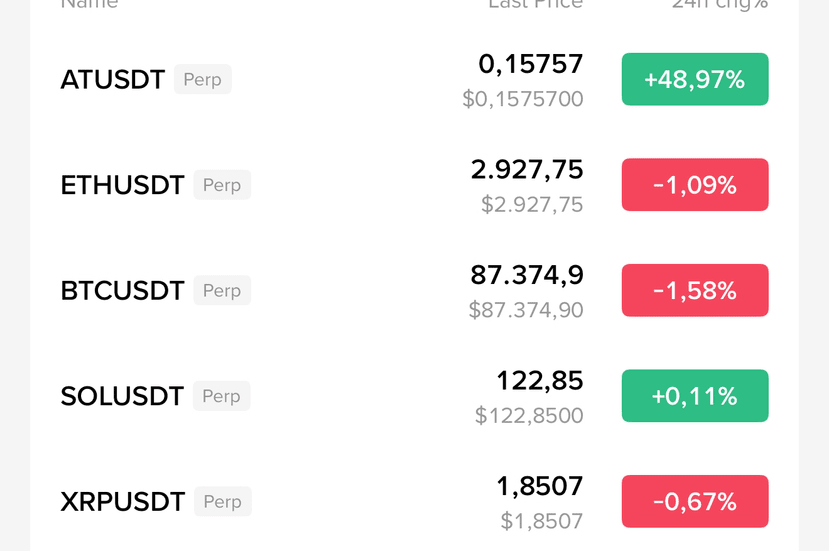This screenshot has height=551, width=829.
Task: Select the ETHUSDT last price 2.927,75
Action: [527, 169]
